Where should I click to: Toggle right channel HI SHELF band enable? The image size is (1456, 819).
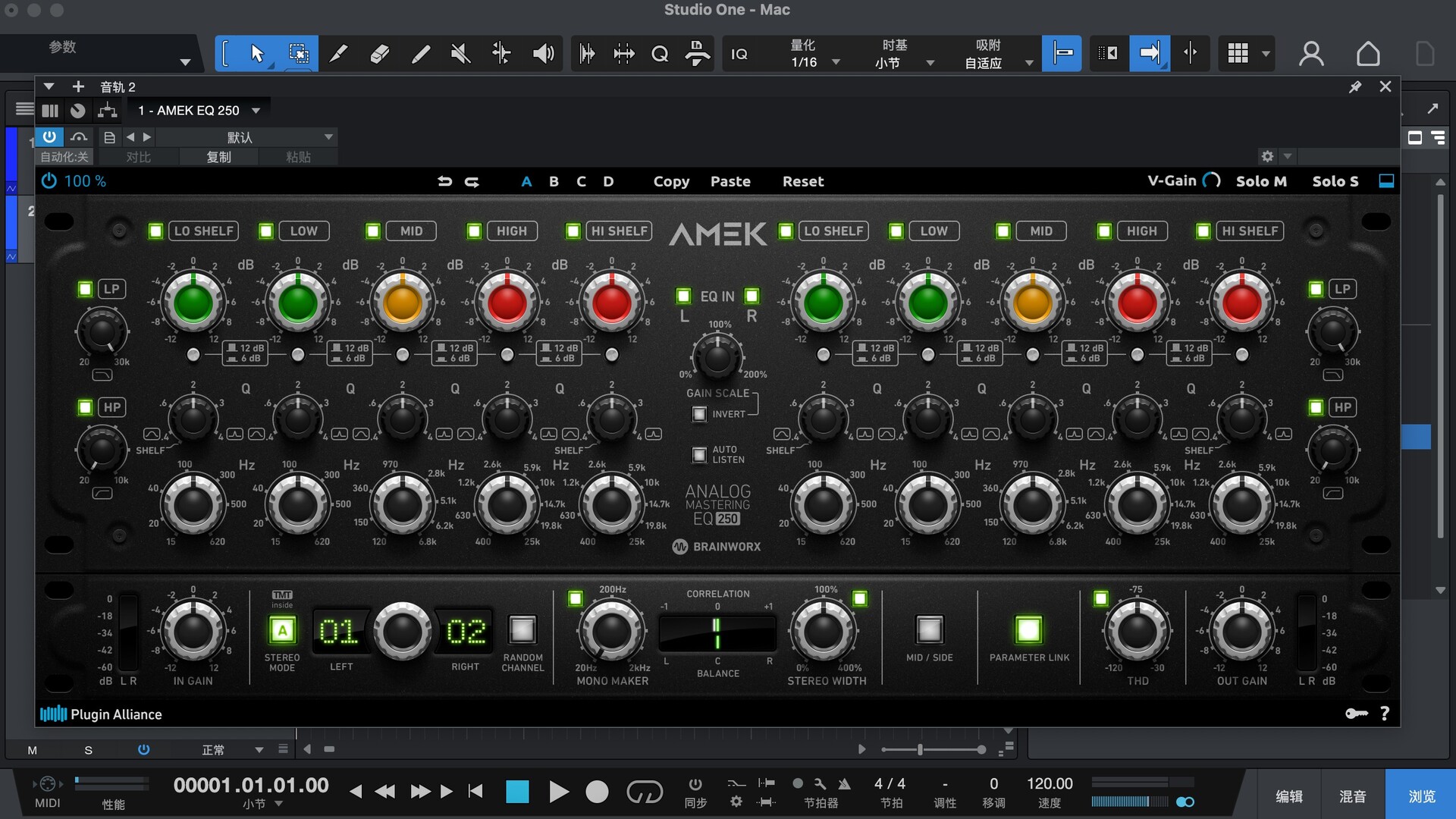click(x=1203, y=231)
